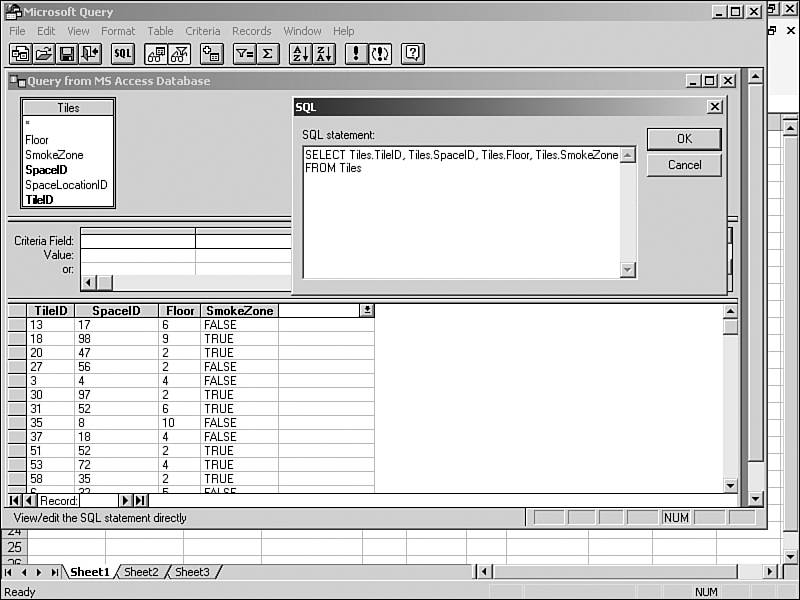Go to previous record navigation button
Viewport: 800px width, 600px height.
[x=29, y=501]
